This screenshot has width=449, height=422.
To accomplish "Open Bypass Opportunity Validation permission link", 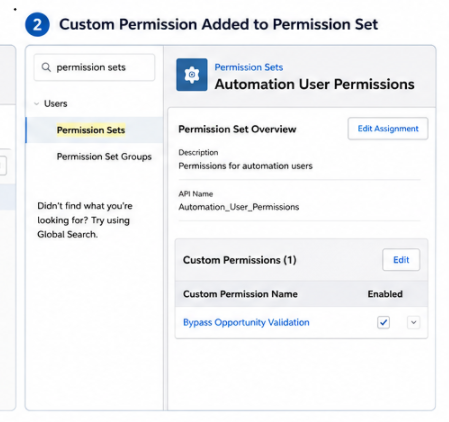I will (246, 322).
